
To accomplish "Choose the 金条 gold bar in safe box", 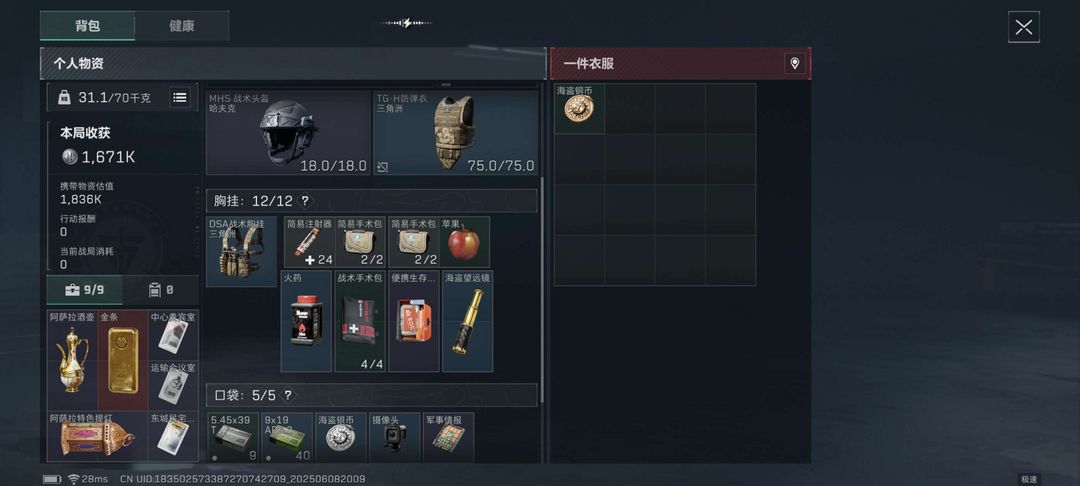I will point(123,360).
